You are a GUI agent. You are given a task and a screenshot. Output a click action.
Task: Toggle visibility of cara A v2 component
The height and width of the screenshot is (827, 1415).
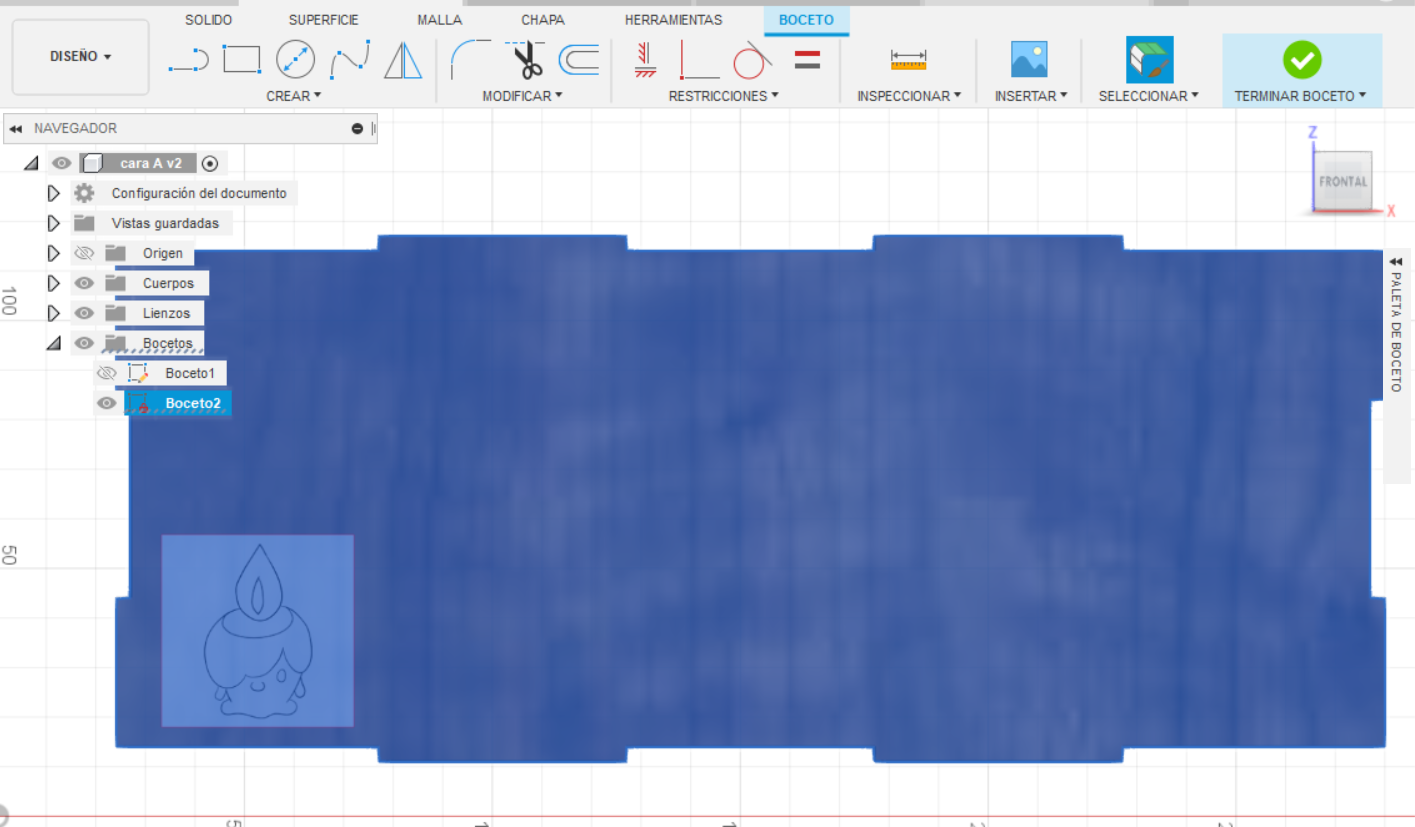pyautogui.click(x=62, y=163)
